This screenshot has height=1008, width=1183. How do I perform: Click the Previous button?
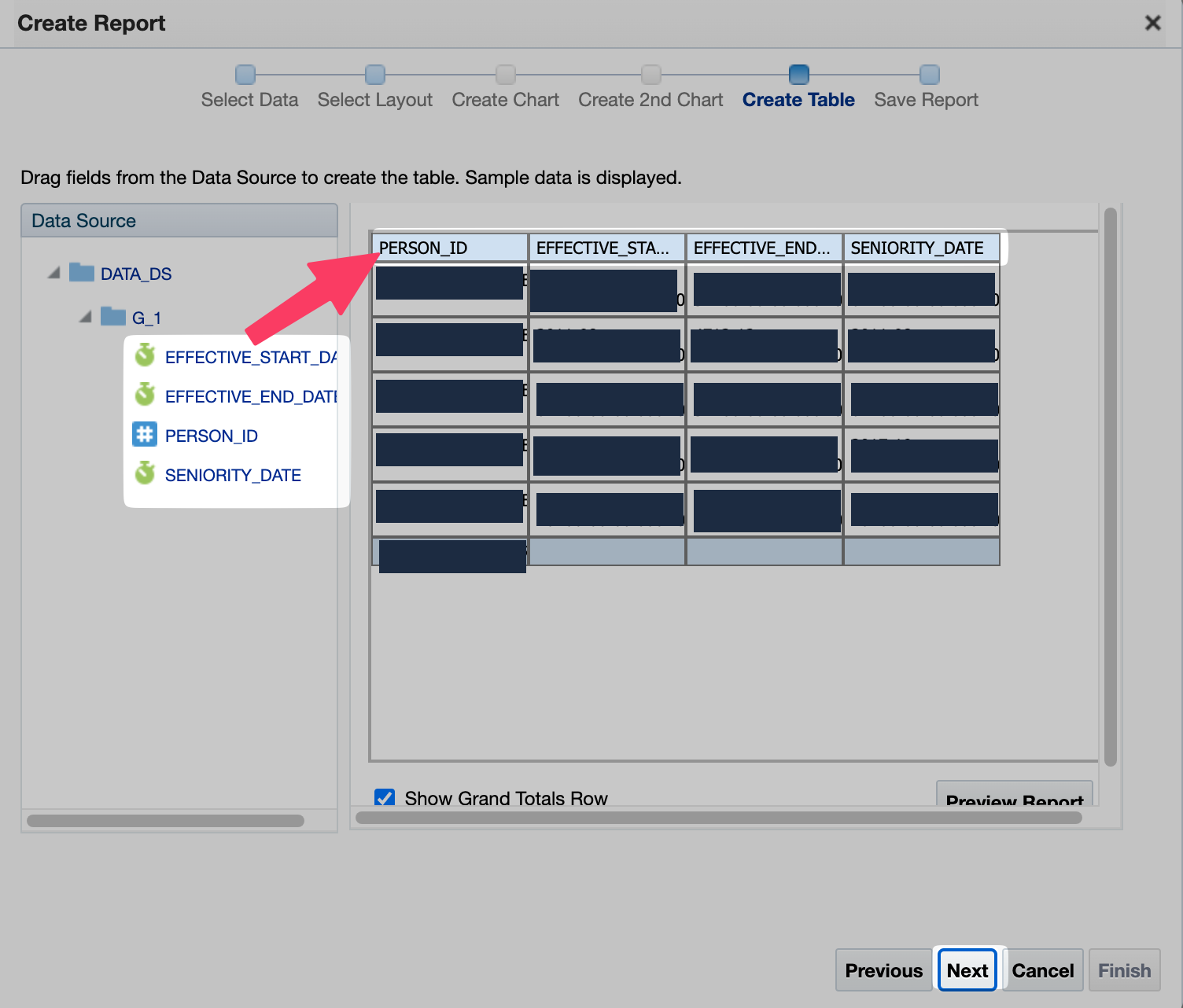tap(883, 970)
